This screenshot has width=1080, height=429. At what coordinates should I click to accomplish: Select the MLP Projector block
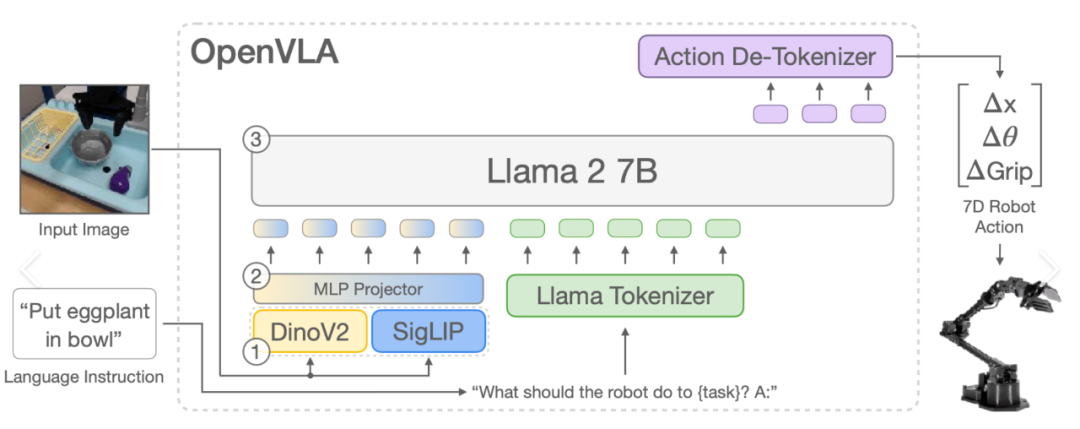pos(368,289)
